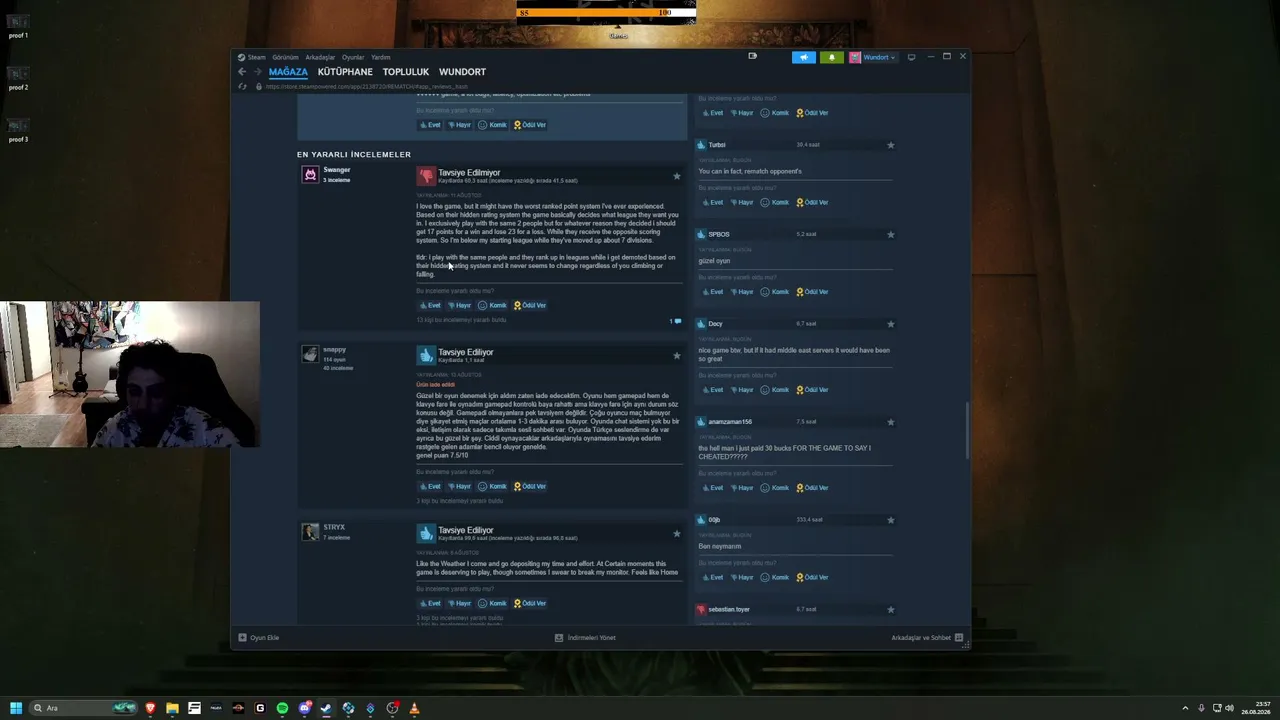Click the Steam page vertical scrollbar
Image resolution: width=1280 pixels, height=720 pixels.
pos(967,430)
